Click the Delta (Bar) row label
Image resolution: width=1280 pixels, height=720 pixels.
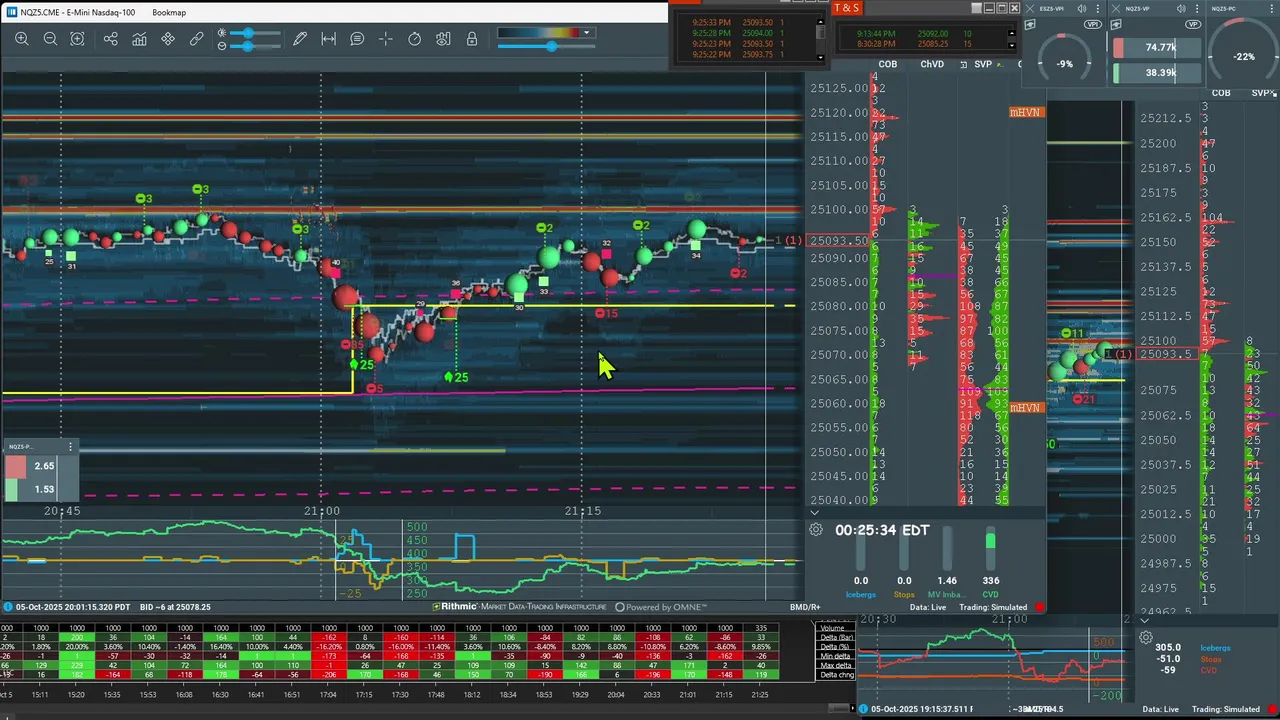point(834,637)
